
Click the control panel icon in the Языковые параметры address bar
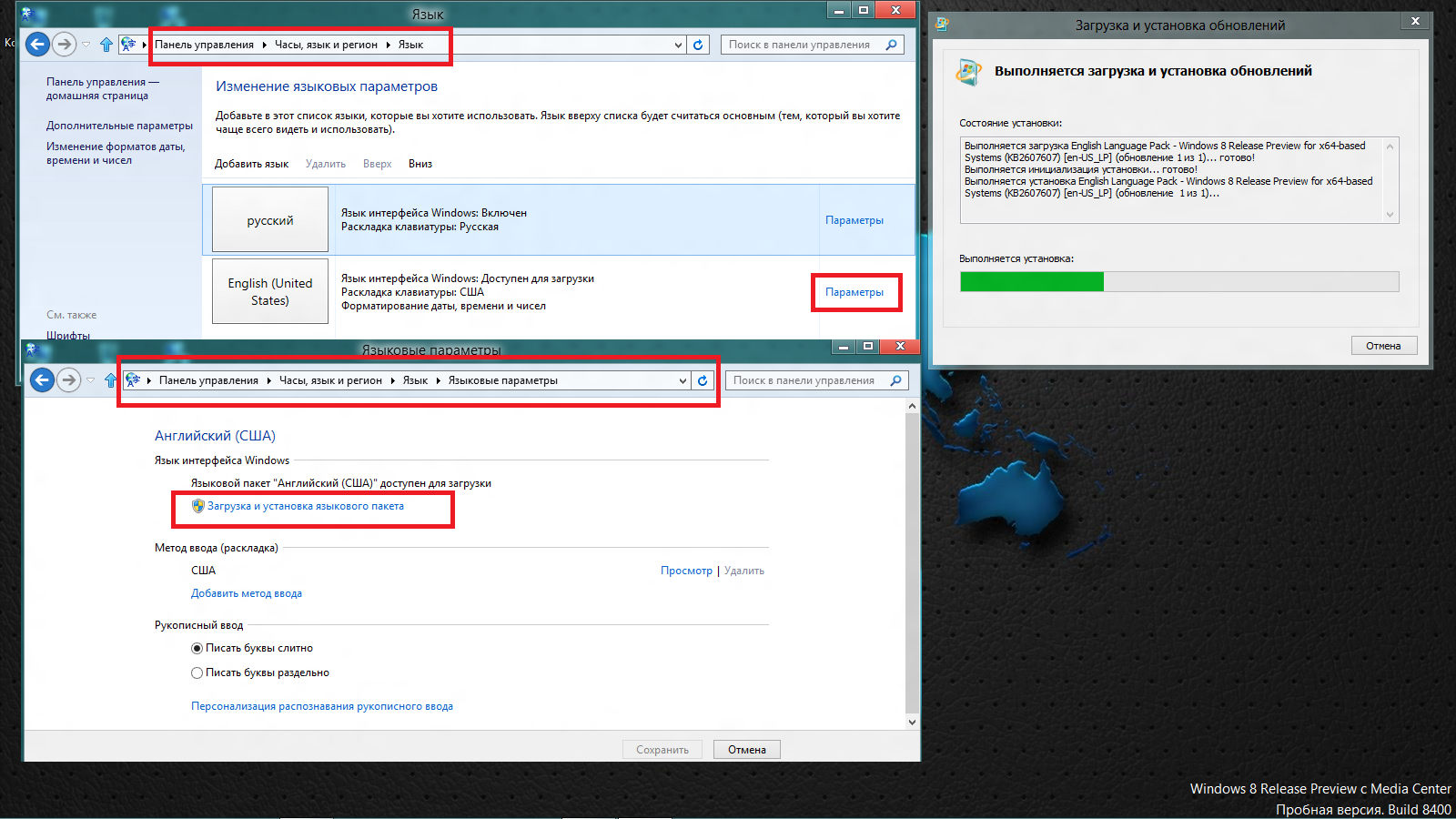(133, 380)
